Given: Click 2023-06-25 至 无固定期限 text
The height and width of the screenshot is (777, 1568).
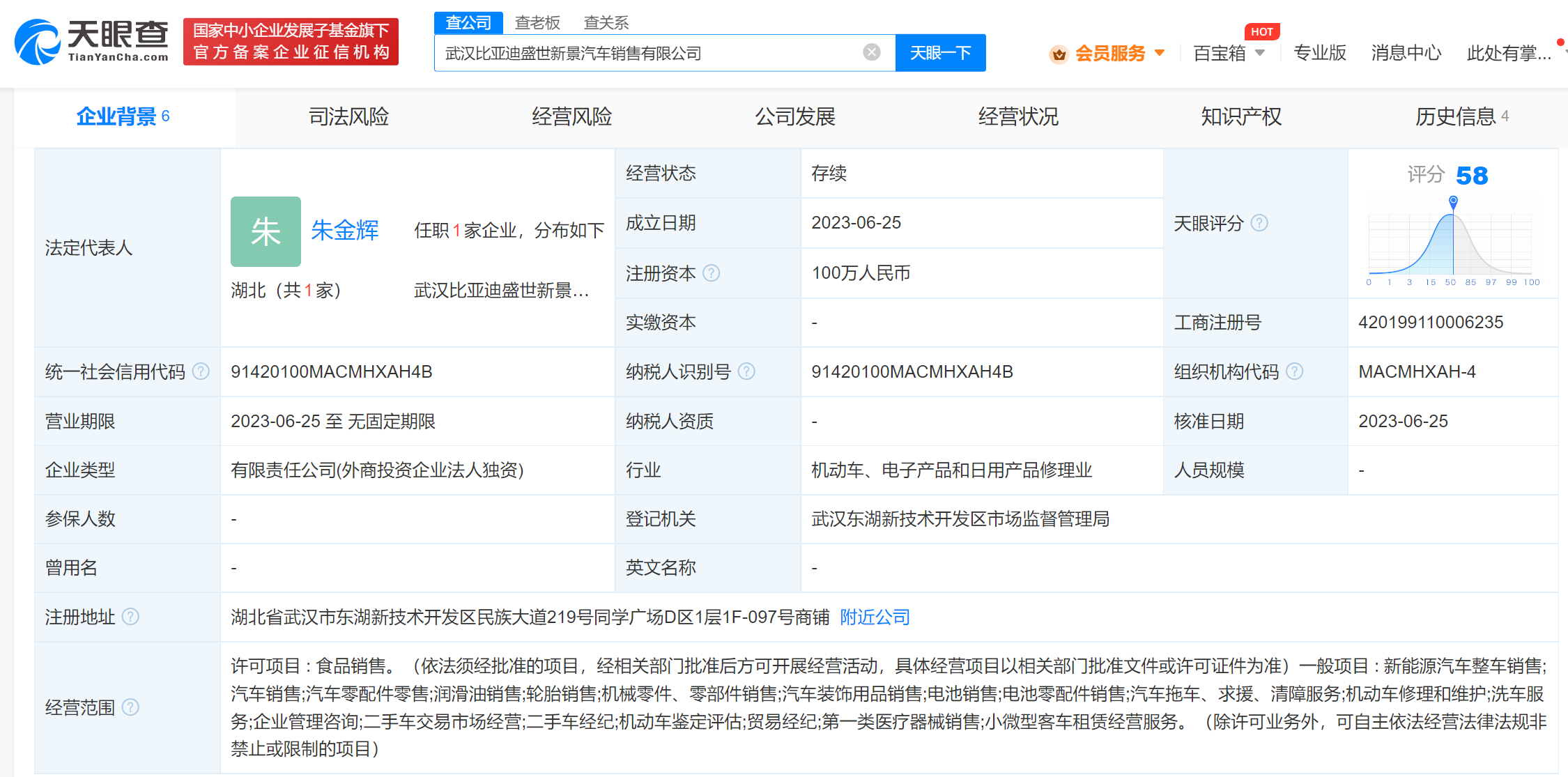Looking at the screenshot, I should pyautogui.click(x=333, y=422).
